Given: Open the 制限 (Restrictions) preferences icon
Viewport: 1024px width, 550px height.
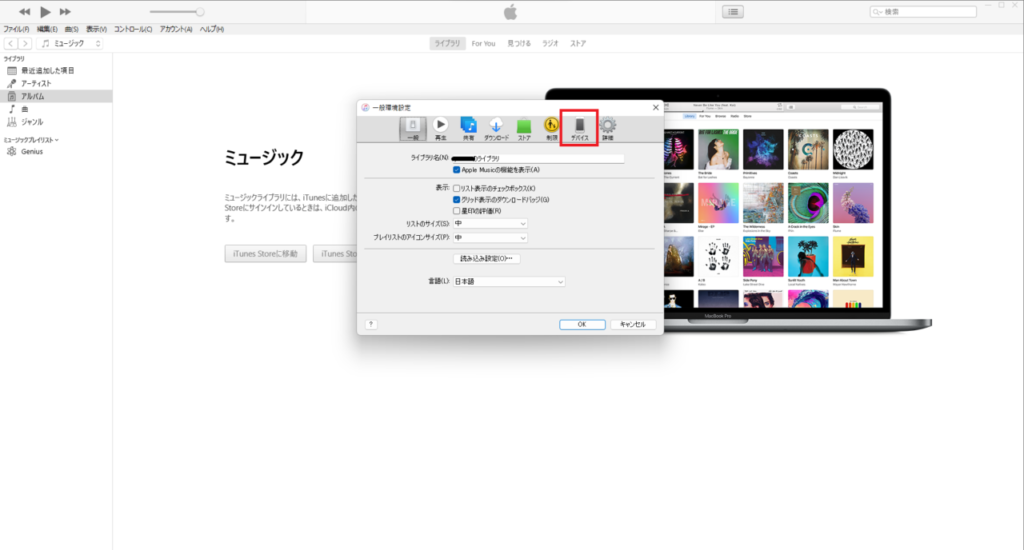Looking at the screenshot, I should [x=552, y=129].
